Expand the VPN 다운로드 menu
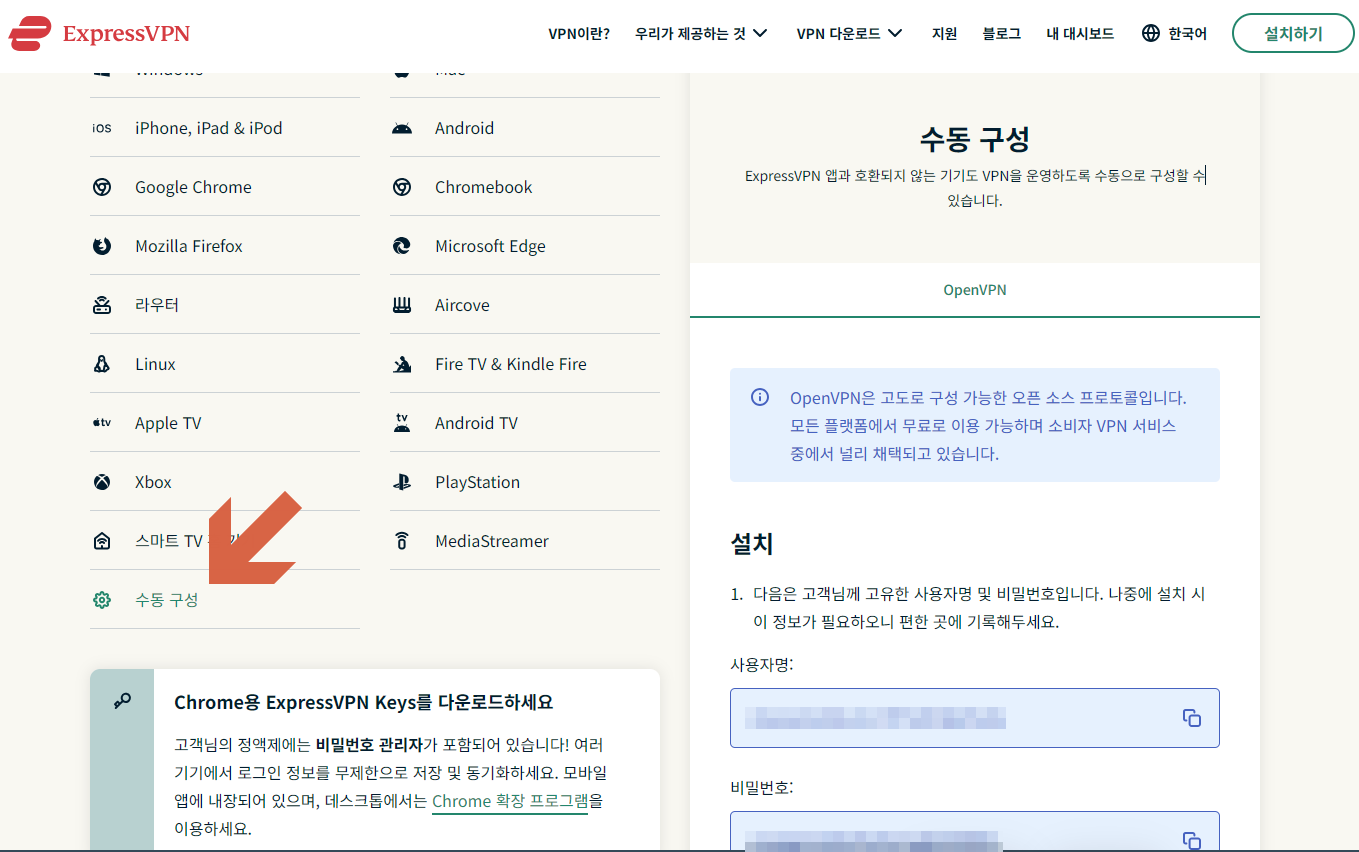 pos(849,33)
